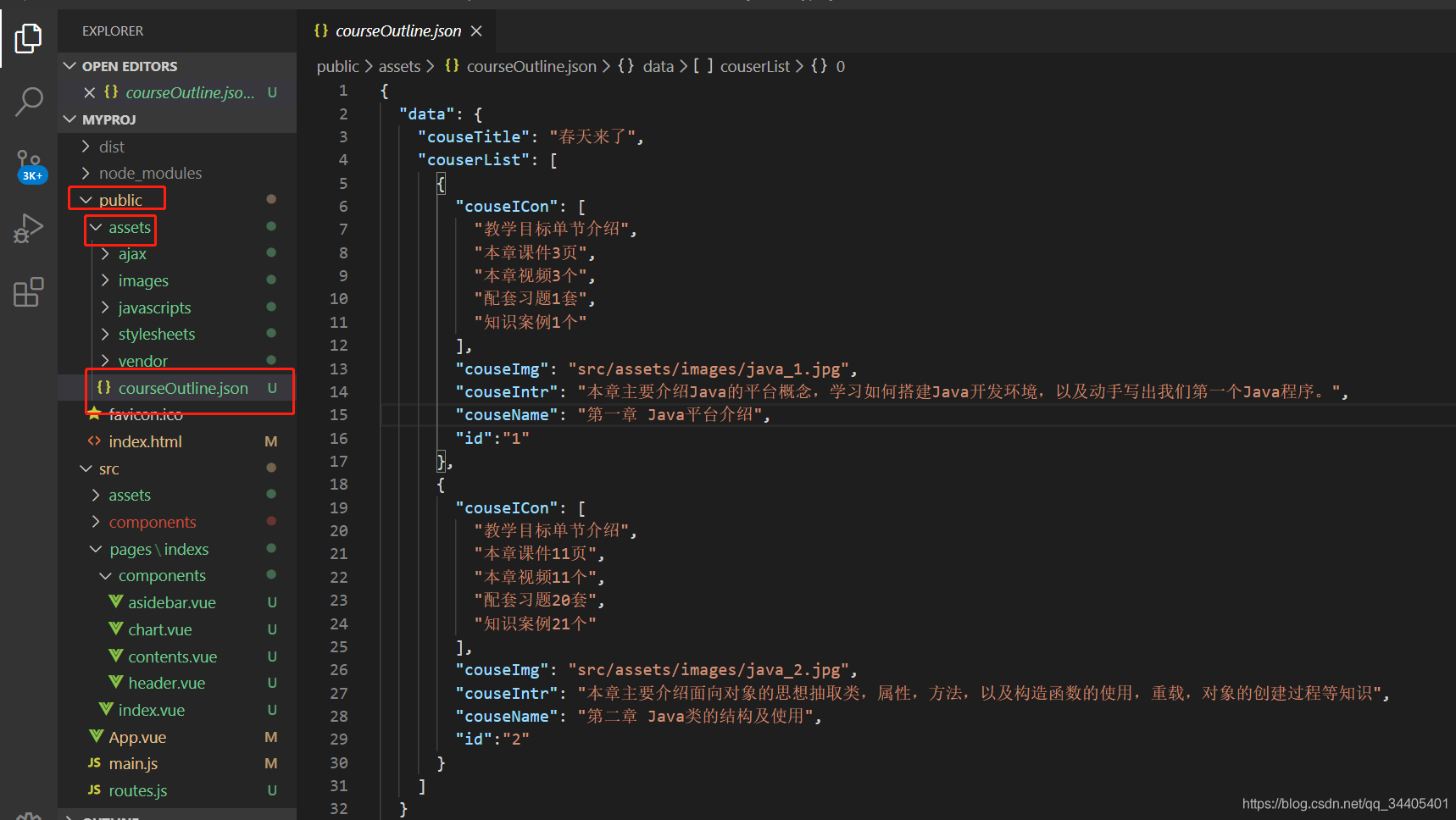
Task: Expand the red components folder under src
Action: click(x=96, y=522)
